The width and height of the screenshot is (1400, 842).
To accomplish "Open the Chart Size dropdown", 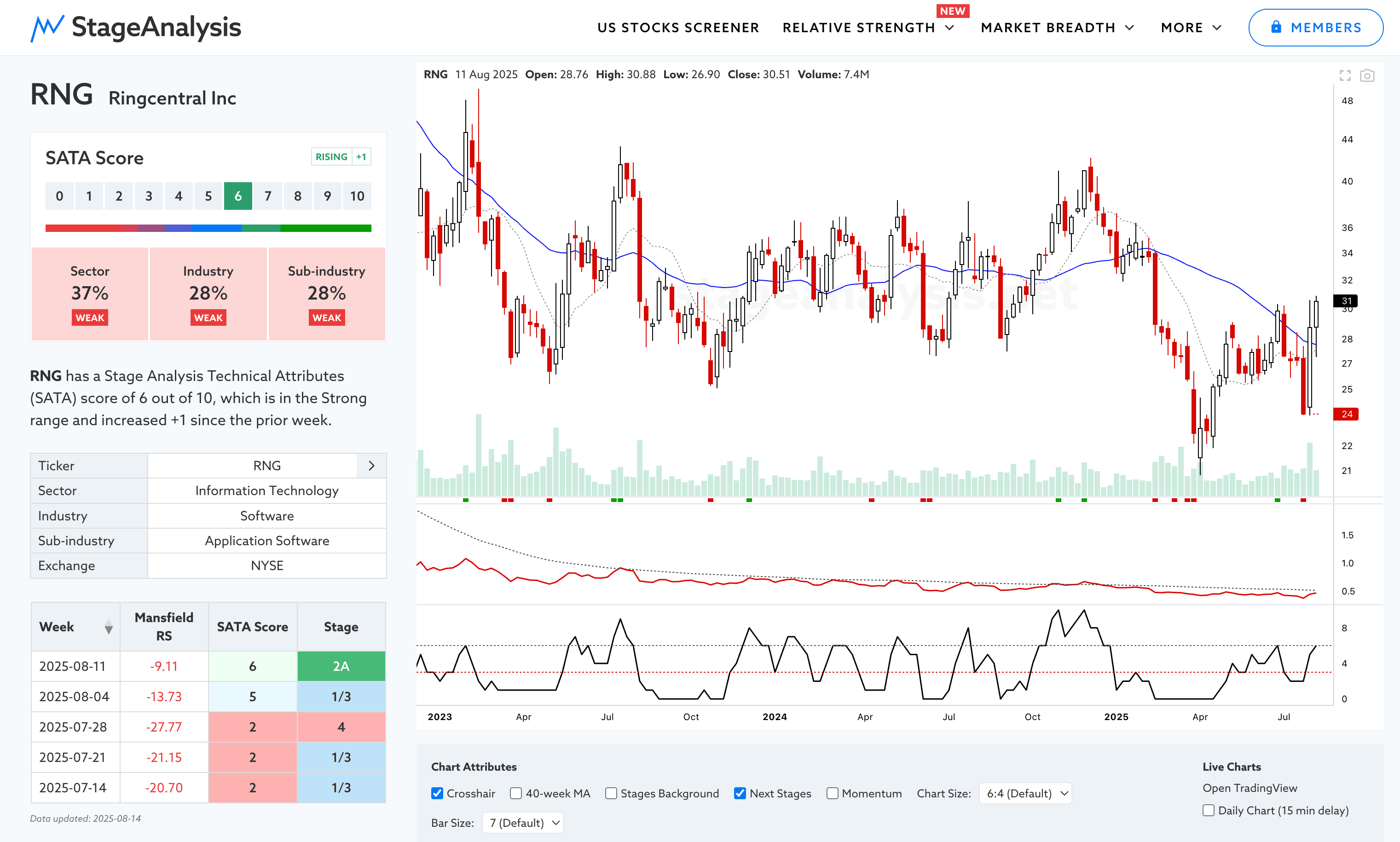I will [x=1025, y=793].
